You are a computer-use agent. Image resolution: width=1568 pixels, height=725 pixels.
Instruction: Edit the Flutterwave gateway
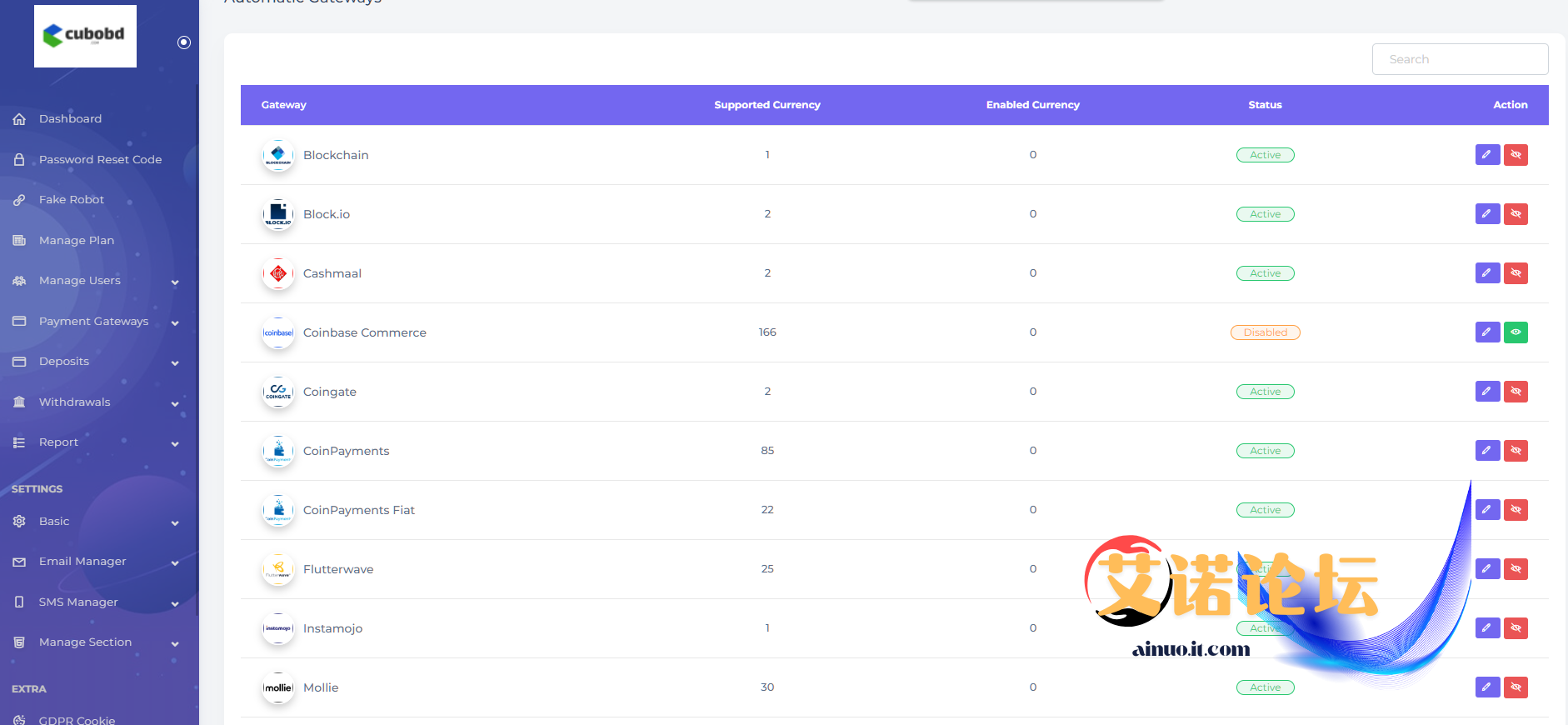[1487, 569]
